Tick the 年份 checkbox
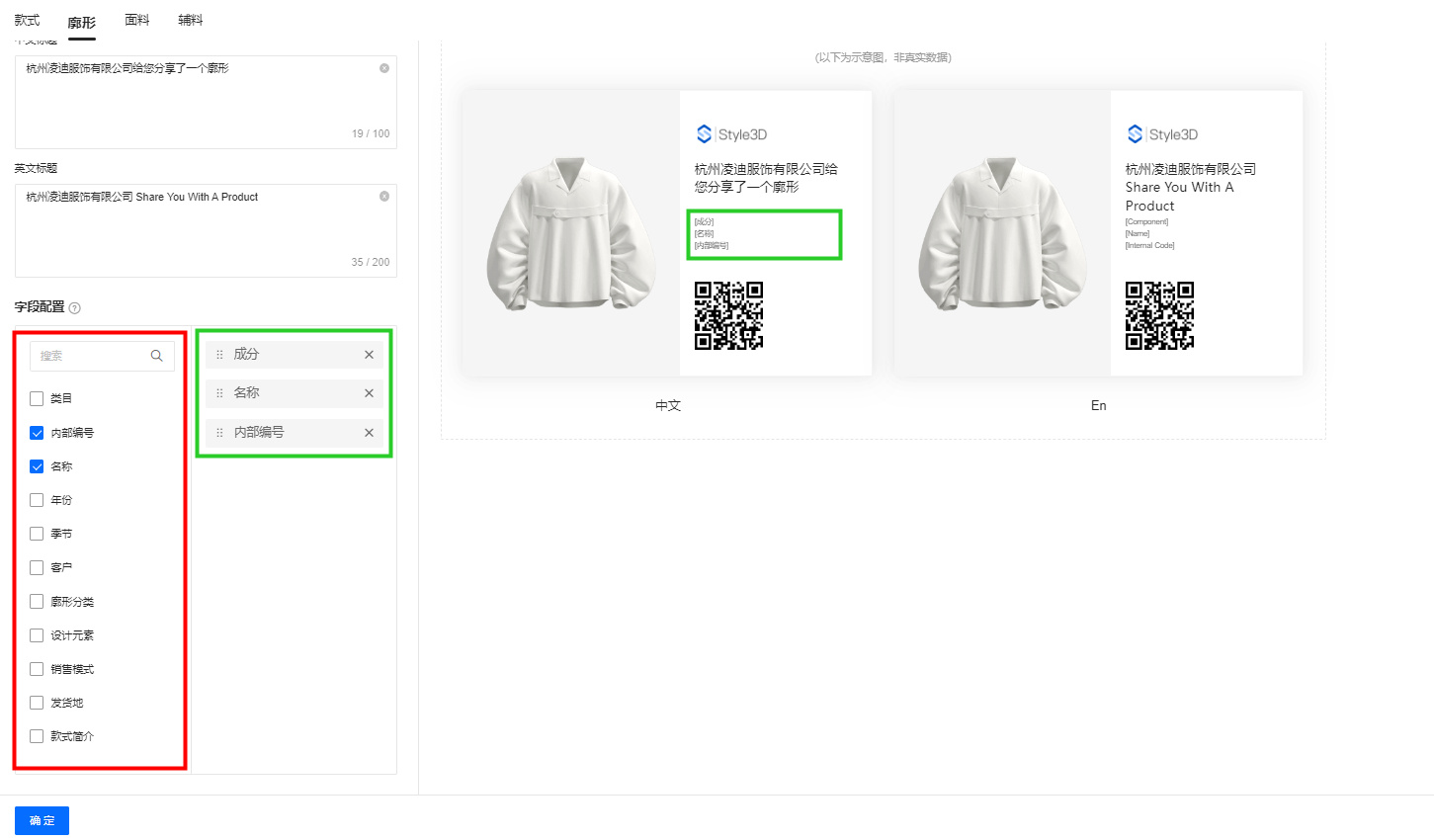The width and height of the screenshot is (1434, 840). [x=37, y=500]
